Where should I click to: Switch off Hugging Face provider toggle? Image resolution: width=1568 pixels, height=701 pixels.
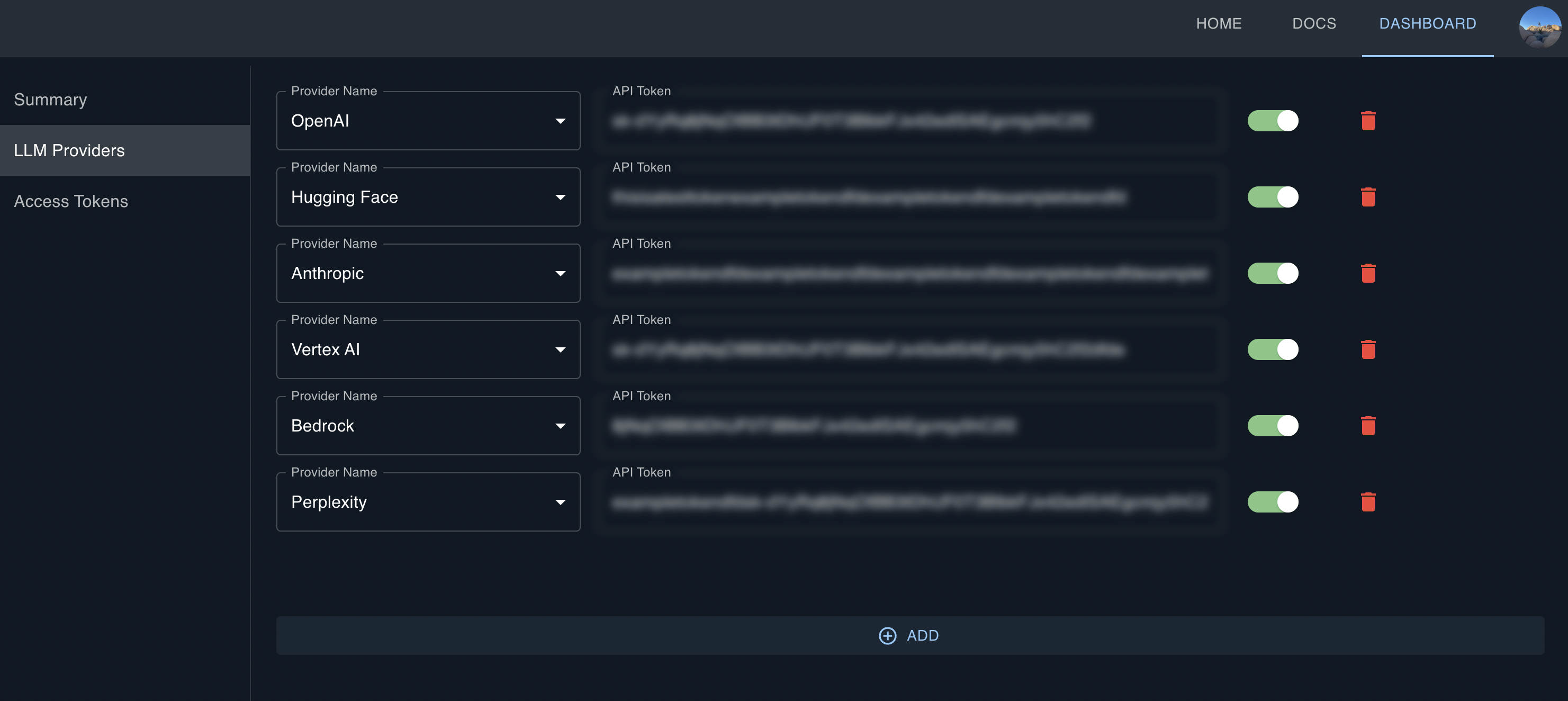click(1273, 197)
